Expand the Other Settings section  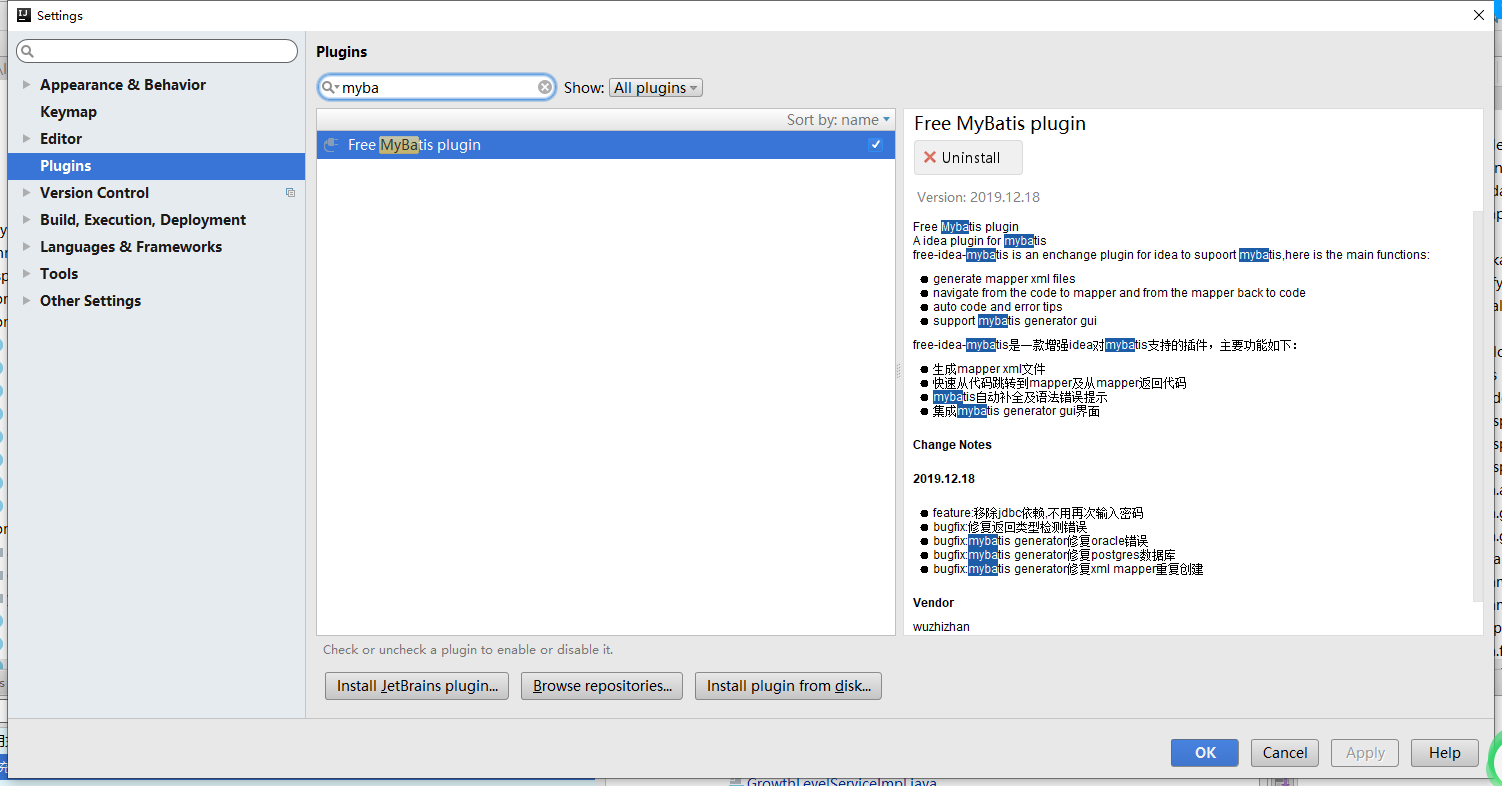click(26, 301)
